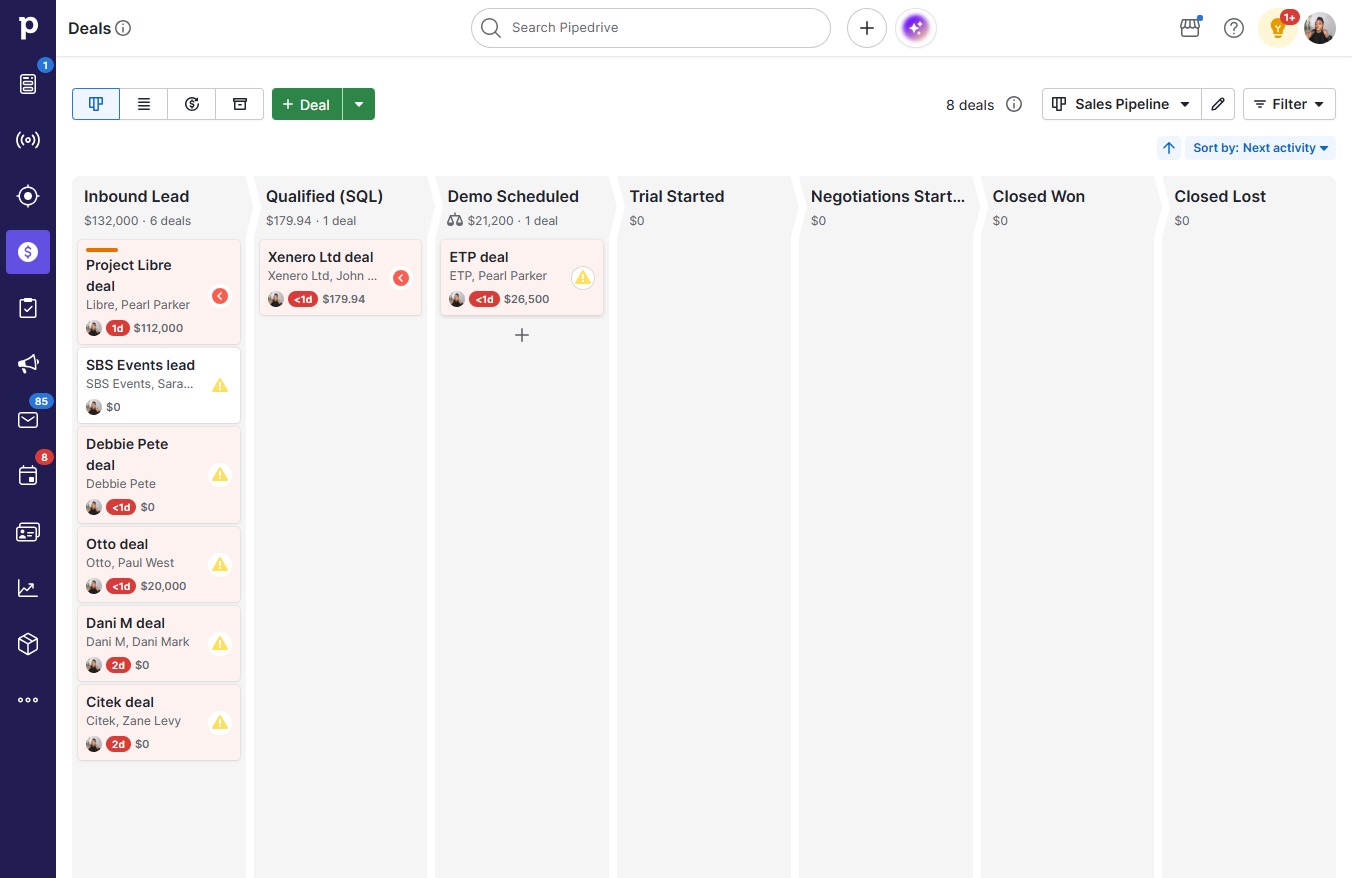The height and width of the screenshot is (878, 1352).
Task: Click the three-dot More icon in sidebar
Action: click(x=28, y=700)
